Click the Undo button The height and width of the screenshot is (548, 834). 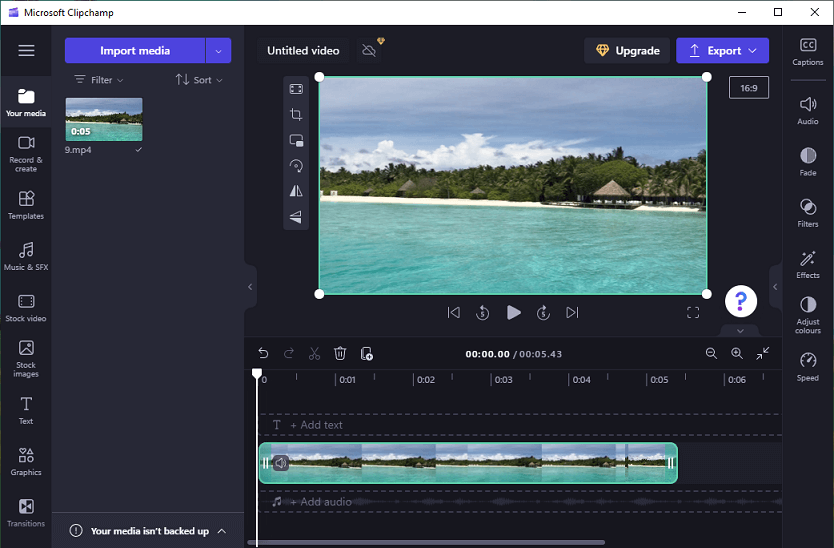click(263, 353)
